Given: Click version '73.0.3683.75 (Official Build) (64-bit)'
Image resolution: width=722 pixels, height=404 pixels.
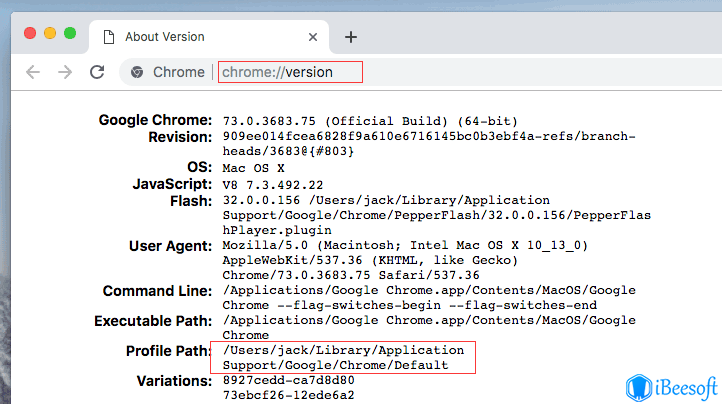Looking at the screenshot, I should (x=370, y=121).
